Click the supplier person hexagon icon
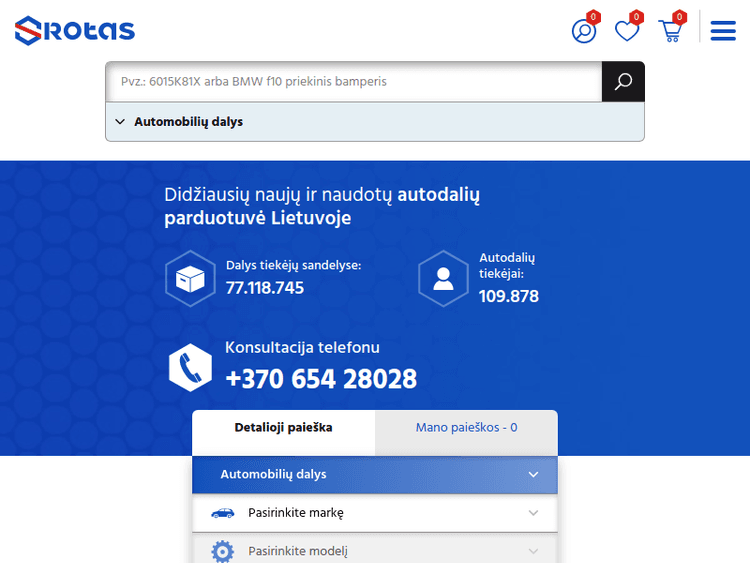The width and height of the screenshot is (750, 563). click(443, 279)
